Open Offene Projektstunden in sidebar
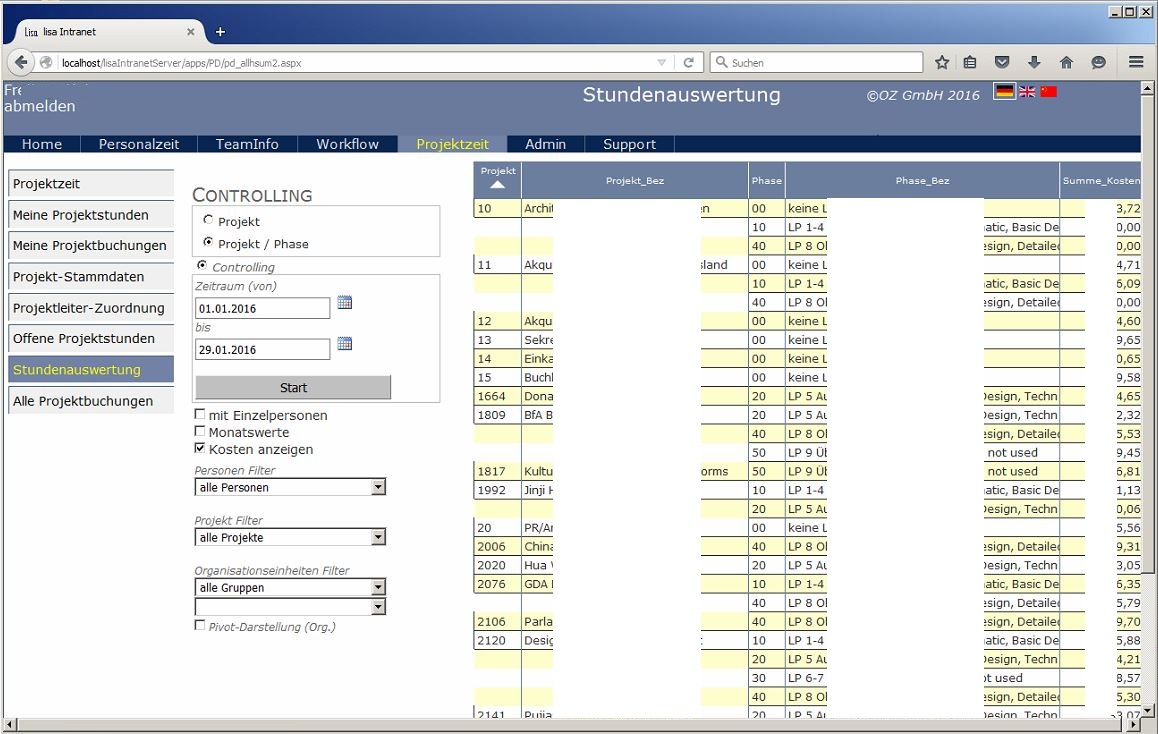Screen dimensions: 1158x734 pos(91,338)
